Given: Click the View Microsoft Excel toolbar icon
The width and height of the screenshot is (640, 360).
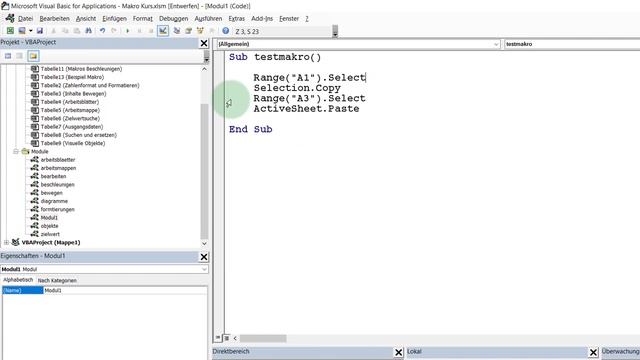Looking at the screenshot, I should click(x=10, y=31).
